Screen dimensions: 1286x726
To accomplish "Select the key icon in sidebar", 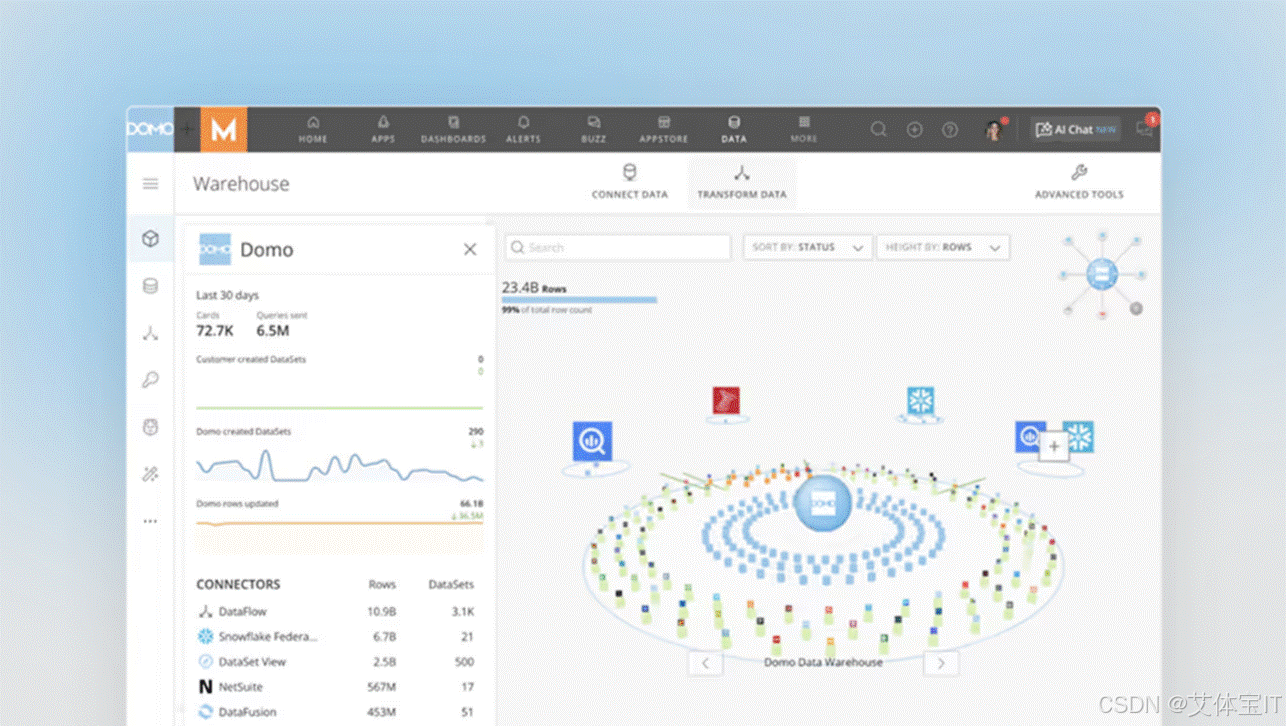I will tap(150, 380).
